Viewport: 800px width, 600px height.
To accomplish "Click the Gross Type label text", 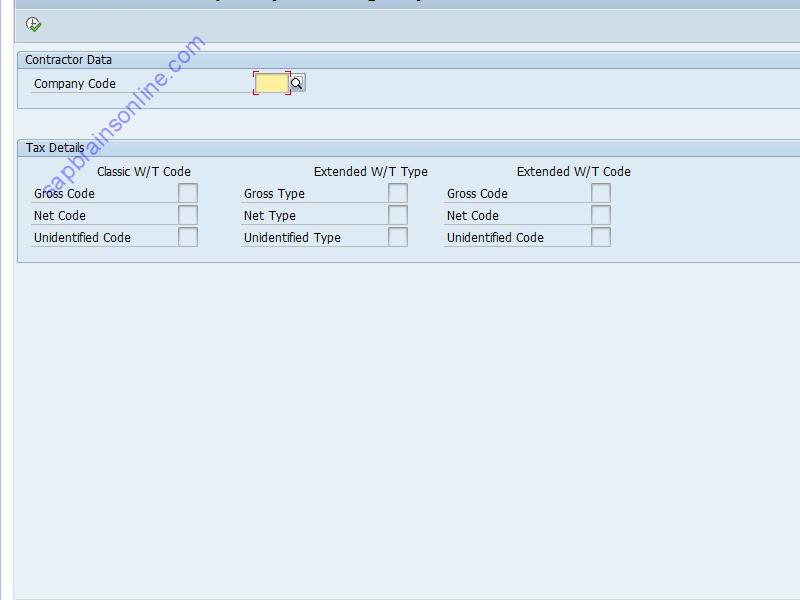I will pos(273,193).
